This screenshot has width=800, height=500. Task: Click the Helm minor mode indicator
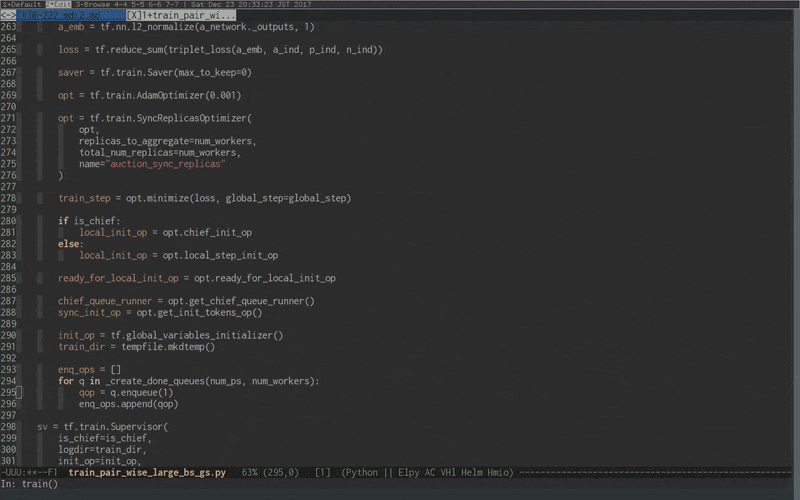pos(471,472)
